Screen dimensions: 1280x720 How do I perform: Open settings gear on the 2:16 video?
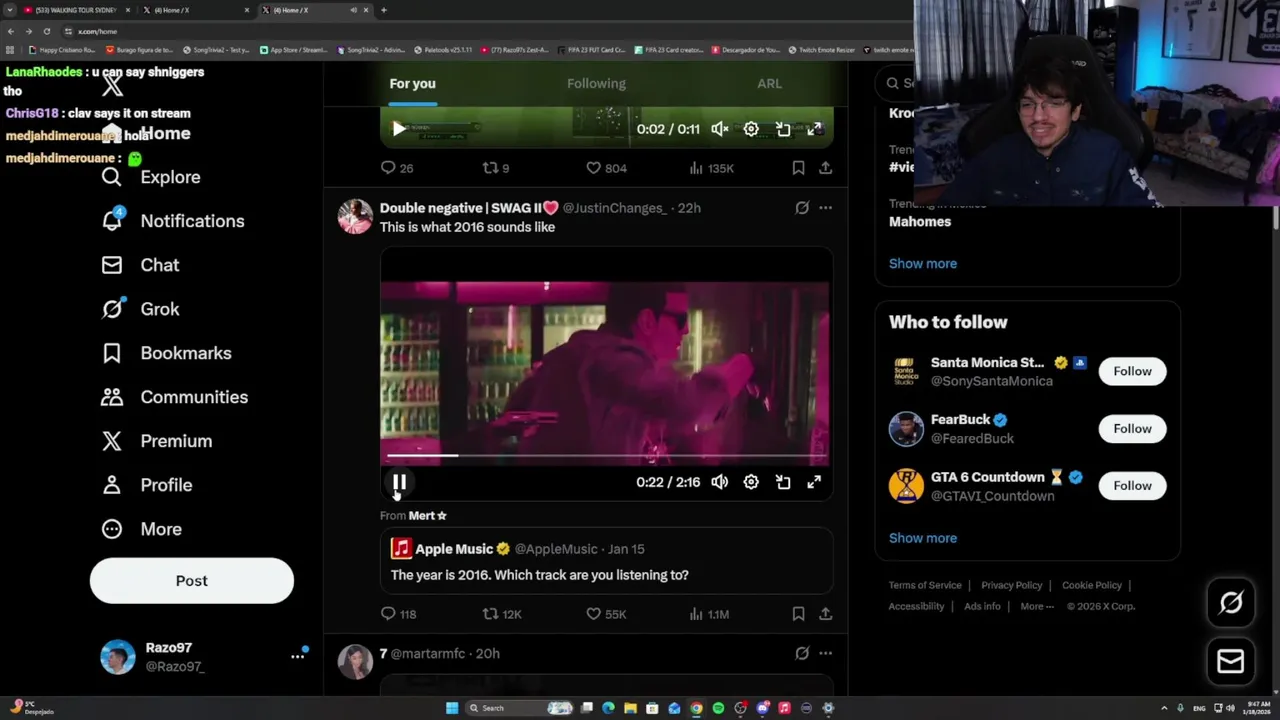[x=751, y=482]
